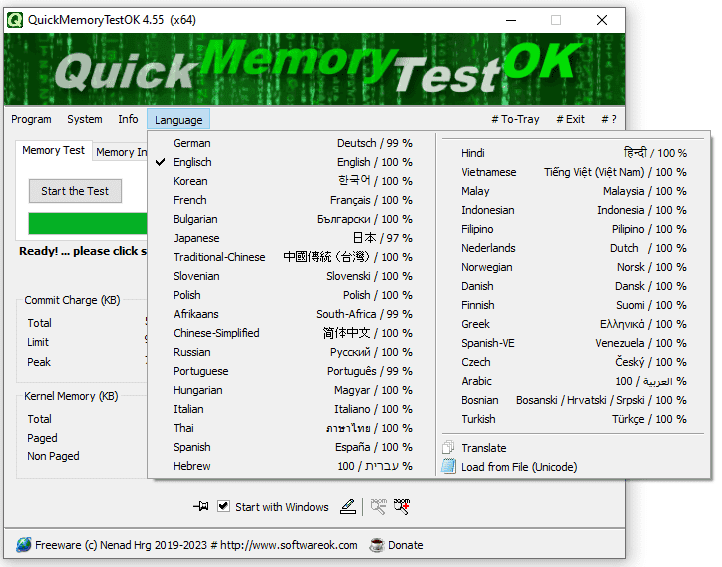Click the # To-Tray button

515,119
